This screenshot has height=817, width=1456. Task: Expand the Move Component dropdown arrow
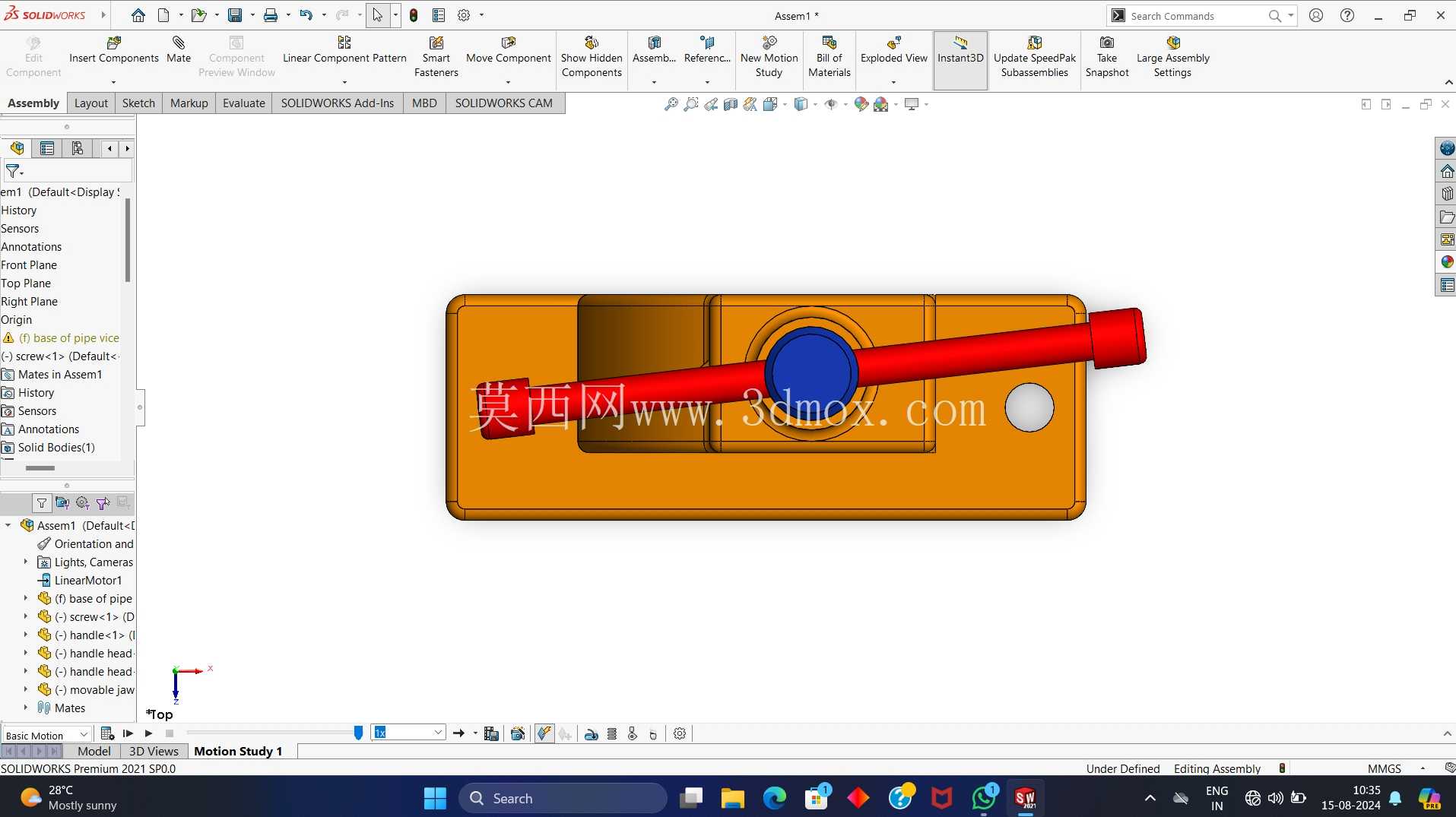508,82
